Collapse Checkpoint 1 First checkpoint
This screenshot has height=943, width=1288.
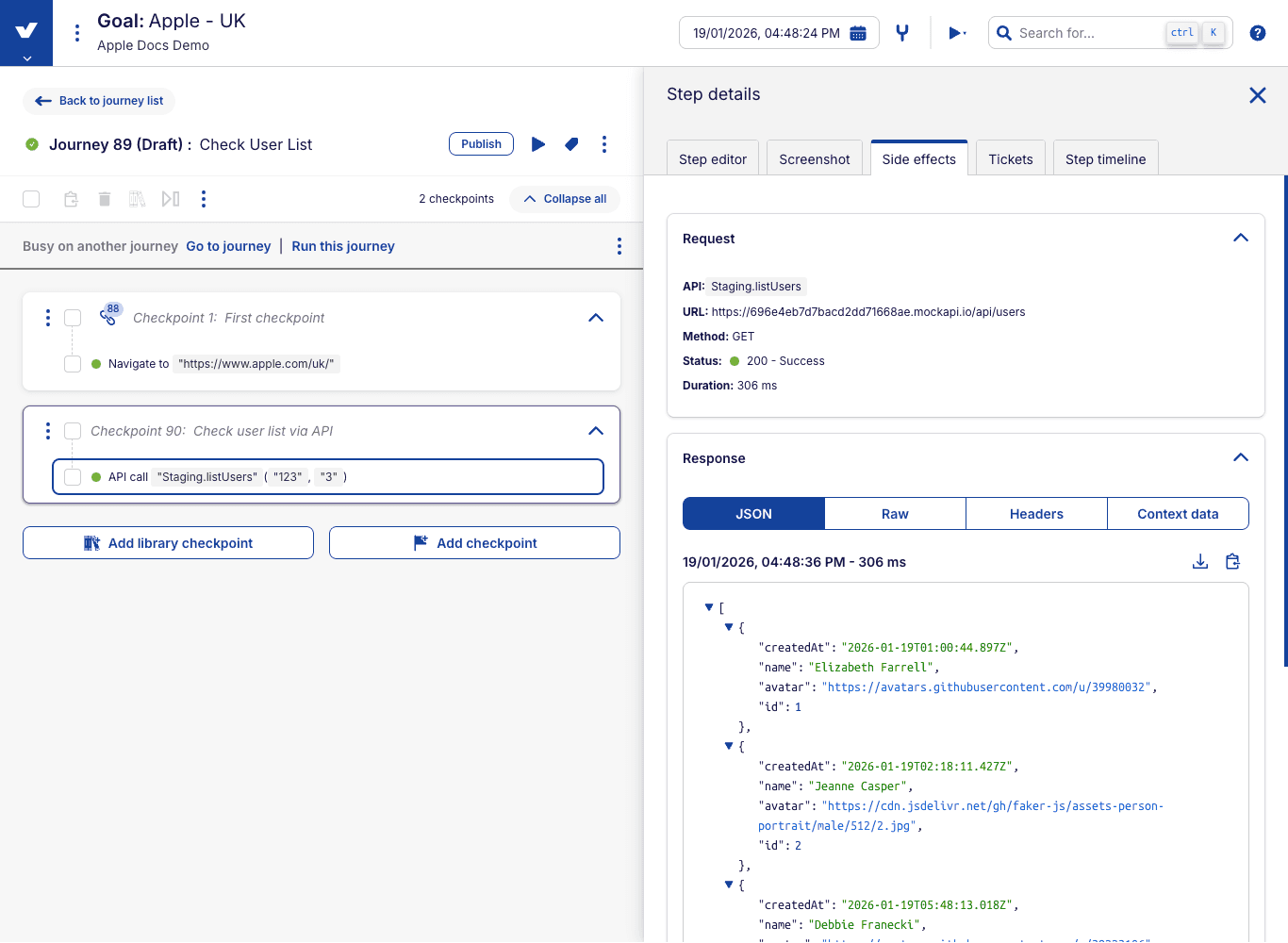596,318
